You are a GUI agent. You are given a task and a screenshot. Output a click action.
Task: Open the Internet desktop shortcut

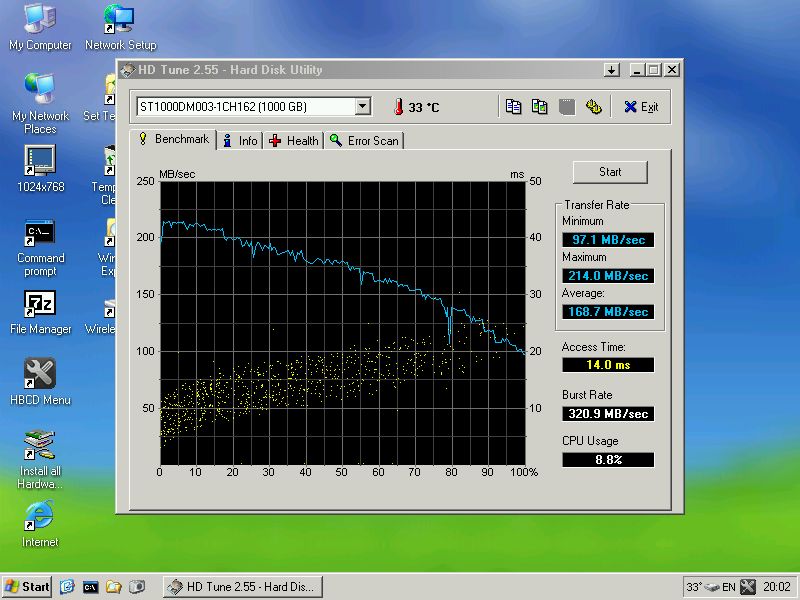click(x=40, y=524)
